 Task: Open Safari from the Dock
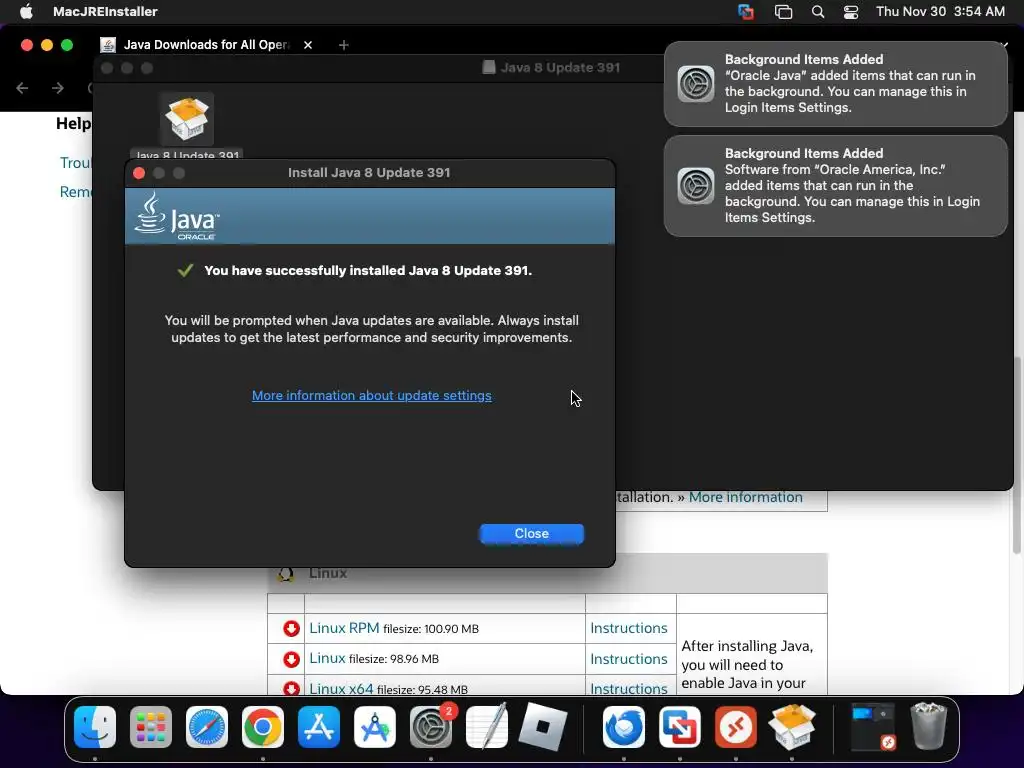coord(207,727)
